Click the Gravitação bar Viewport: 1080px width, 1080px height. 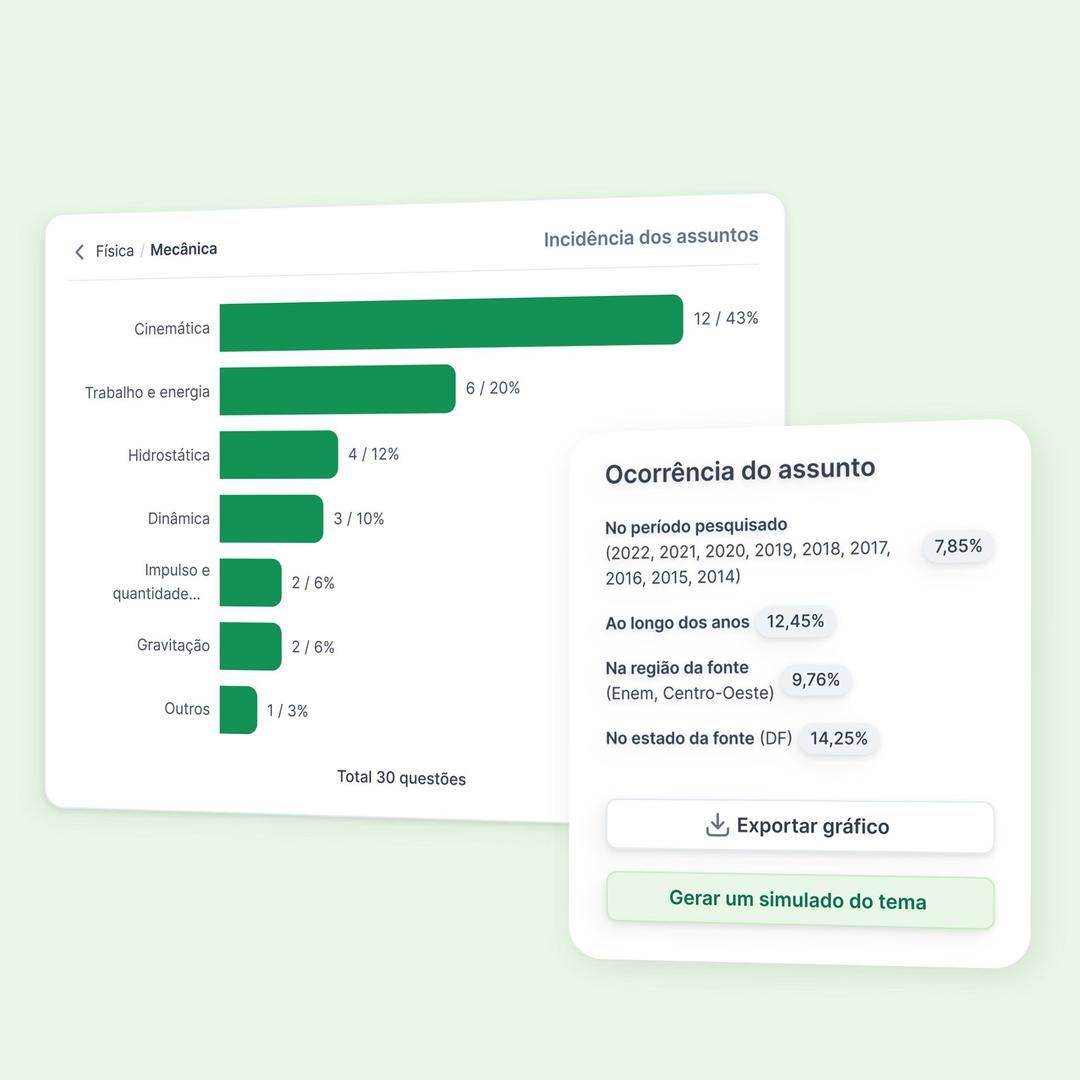coord(250,646)
